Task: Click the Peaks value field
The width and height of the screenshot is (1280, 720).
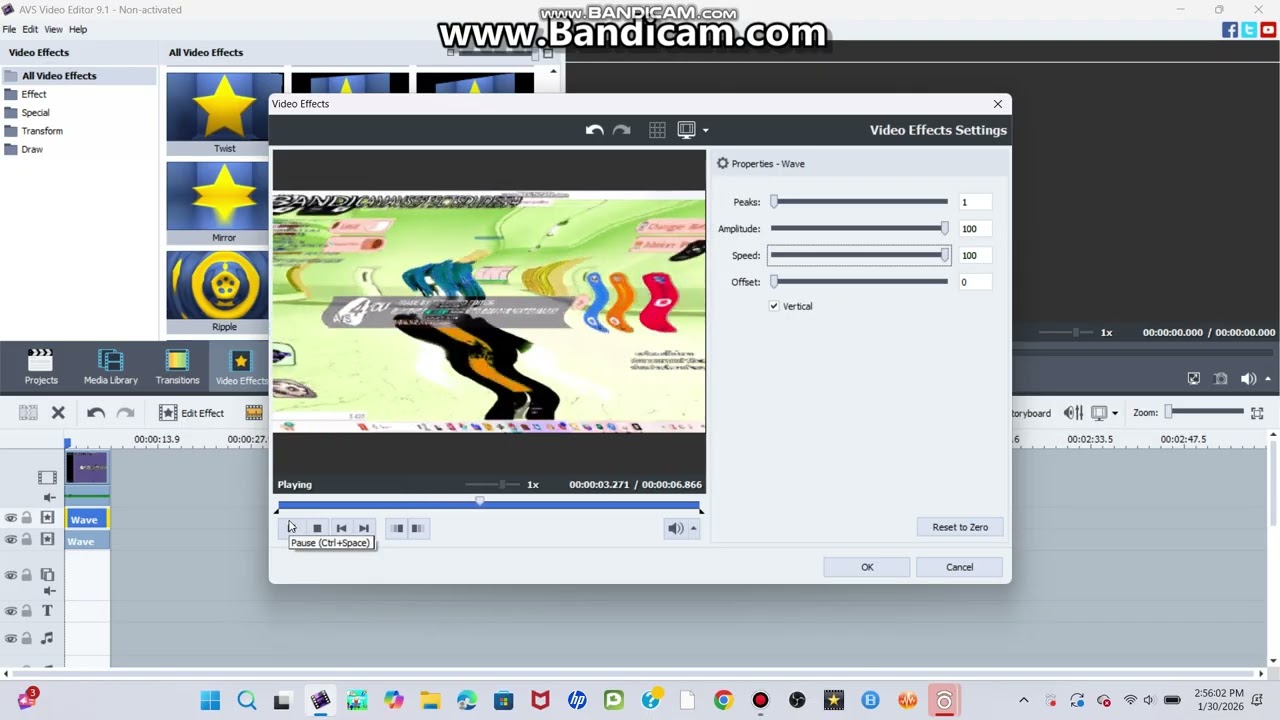Action: (x=974, y=202)
